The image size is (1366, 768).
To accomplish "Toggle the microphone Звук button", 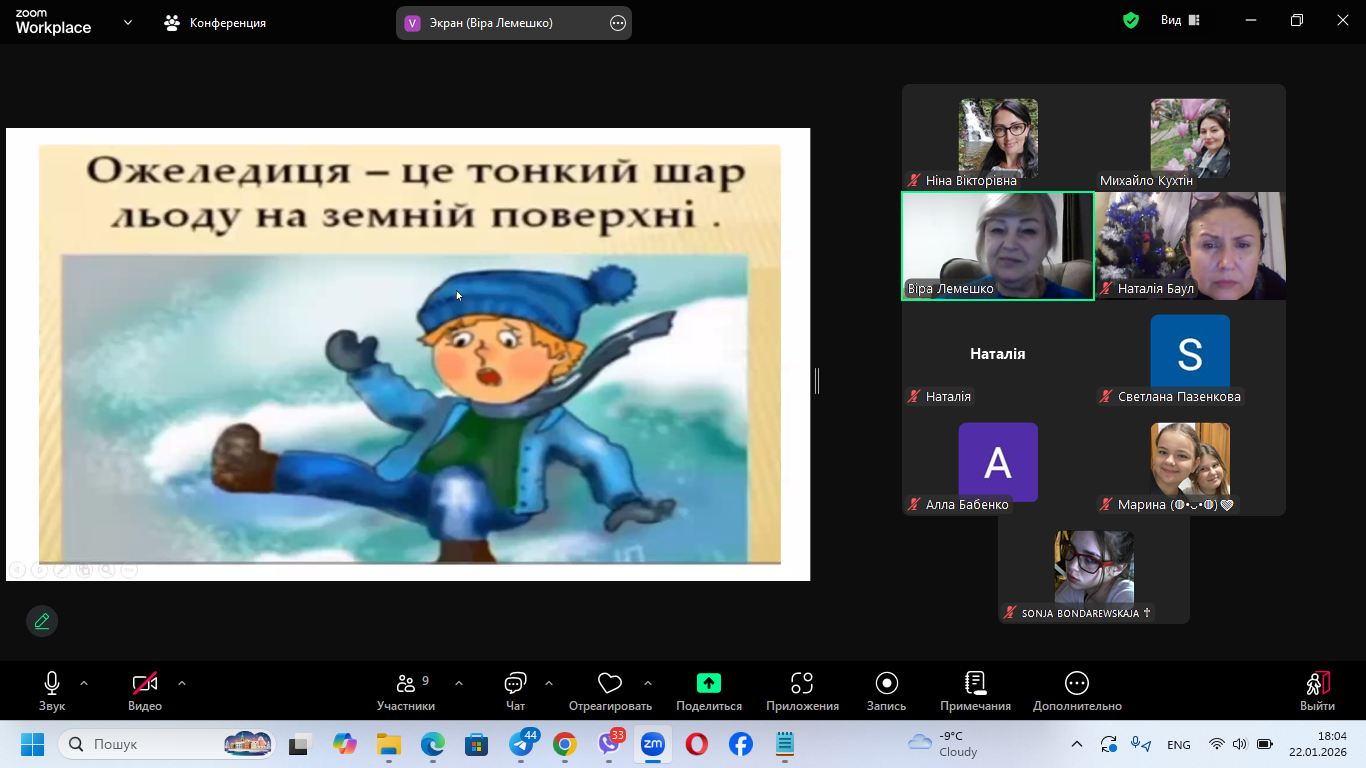I will 52,691.
